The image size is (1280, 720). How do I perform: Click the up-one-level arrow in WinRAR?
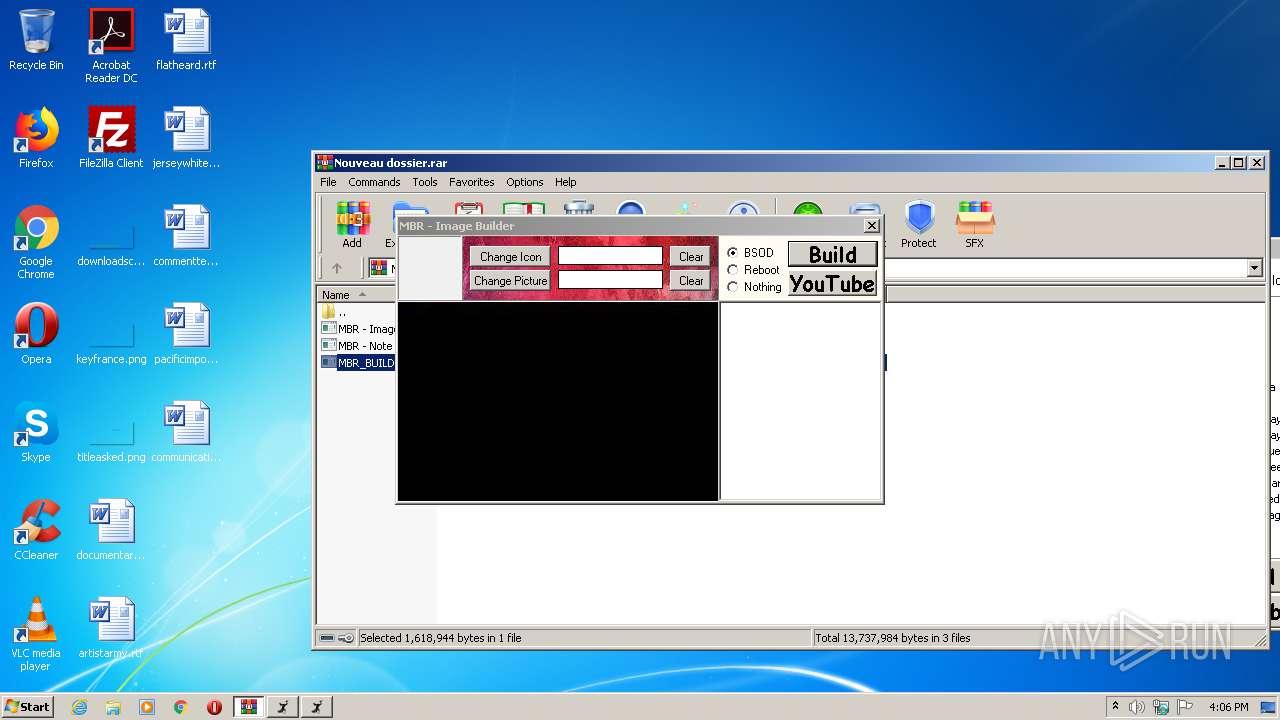pyautogui.click(x=337, y=268)
